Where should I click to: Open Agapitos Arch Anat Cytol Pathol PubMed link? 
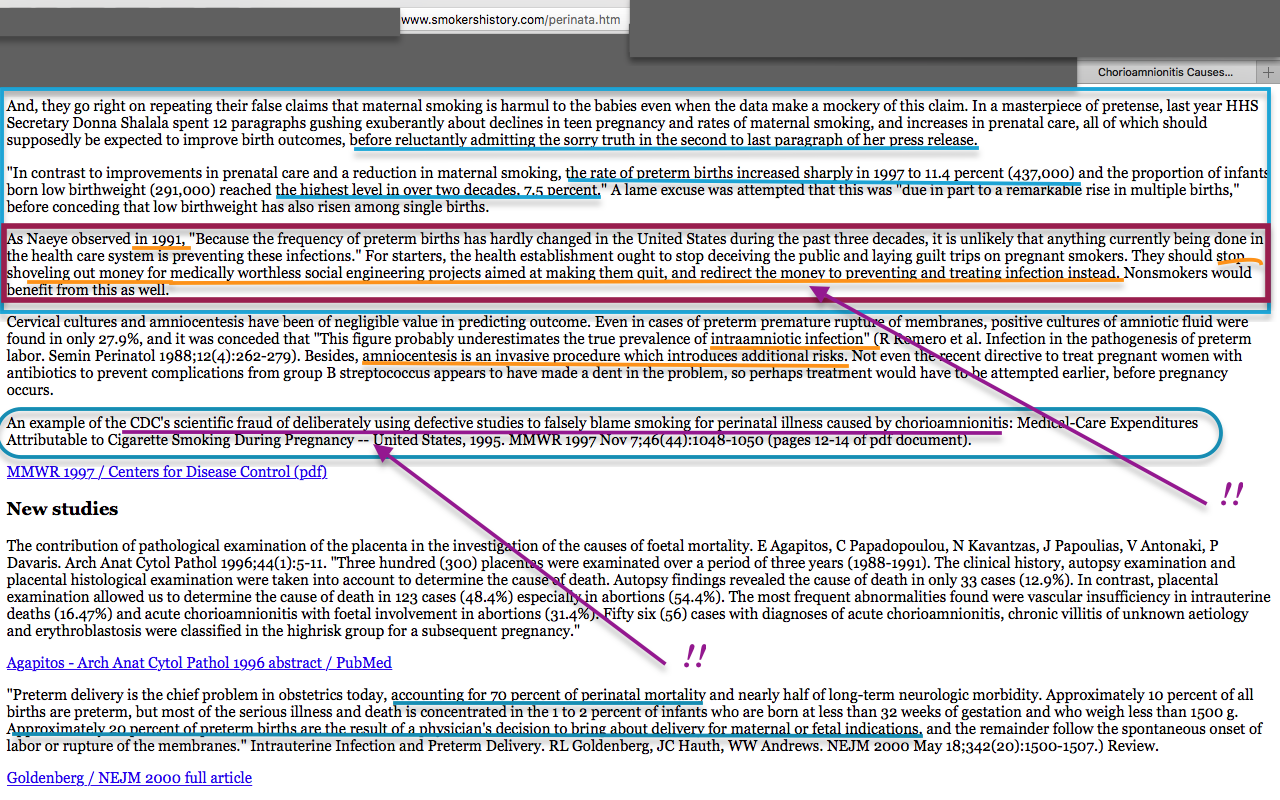(x=199, y=662)
